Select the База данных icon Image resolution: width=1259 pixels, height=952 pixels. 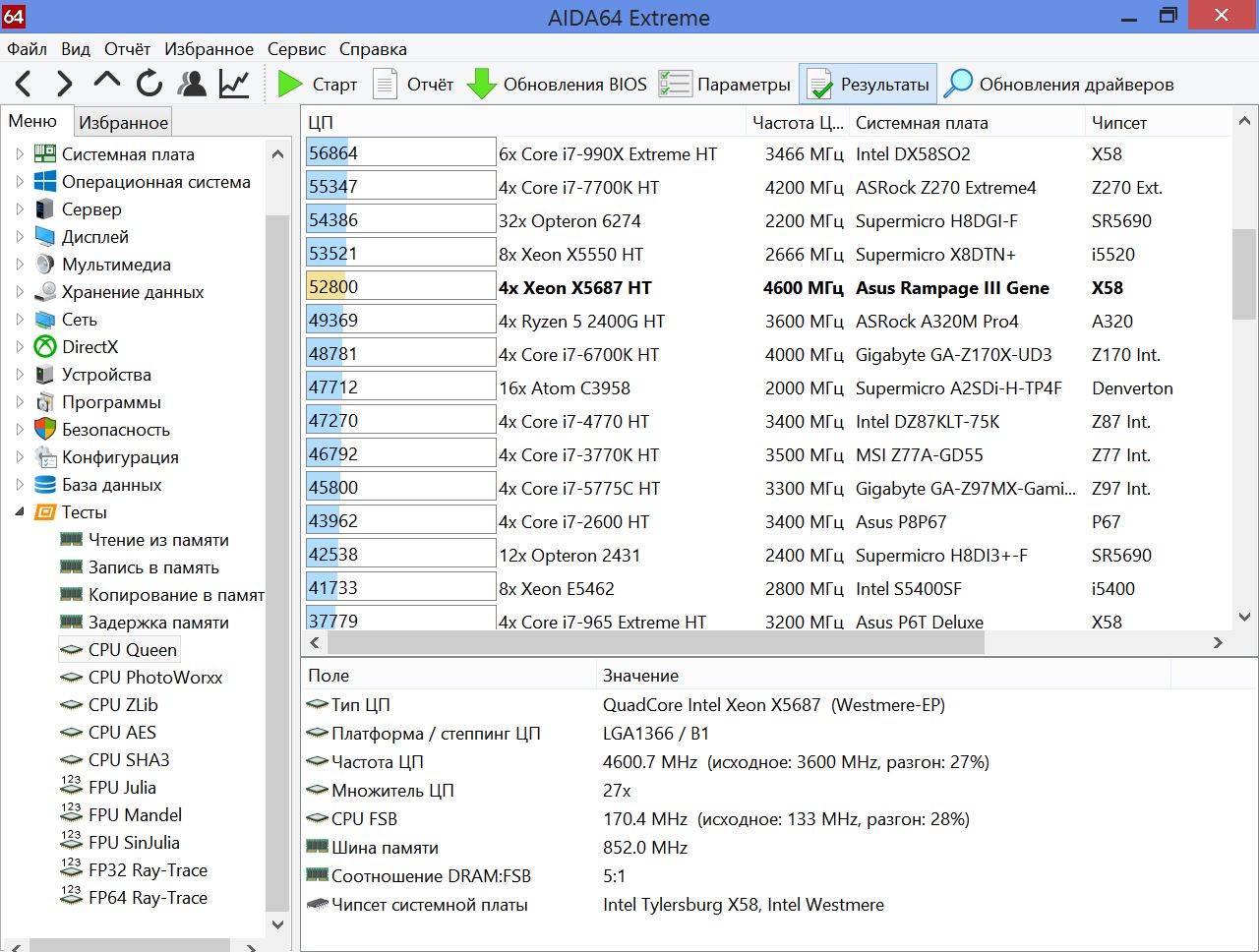45,485
